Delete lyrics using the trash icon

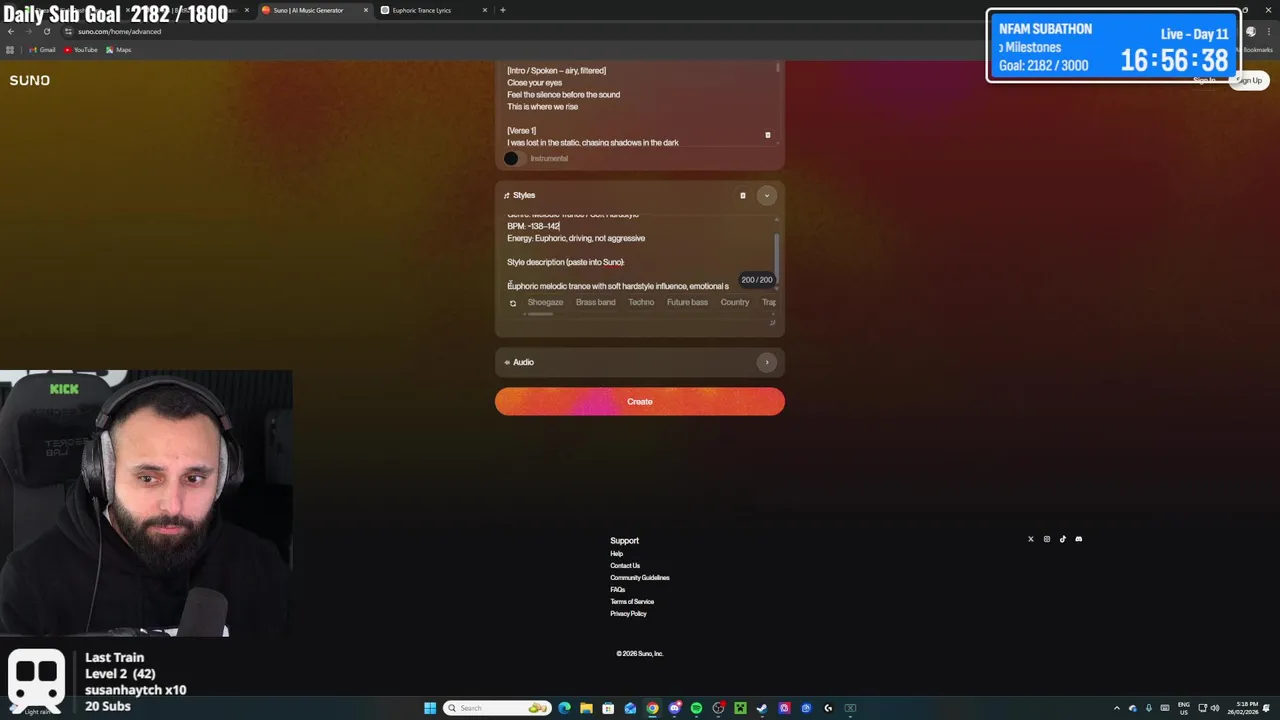click(x=768, y=135)
